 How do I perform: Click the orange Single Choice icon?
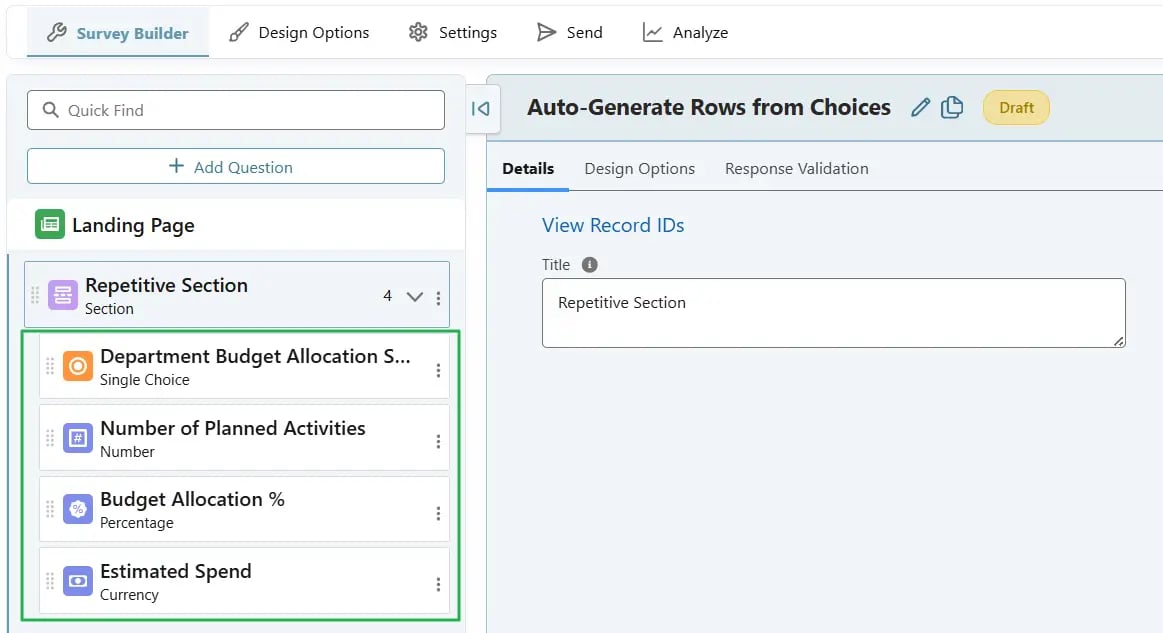click(78, 366)
